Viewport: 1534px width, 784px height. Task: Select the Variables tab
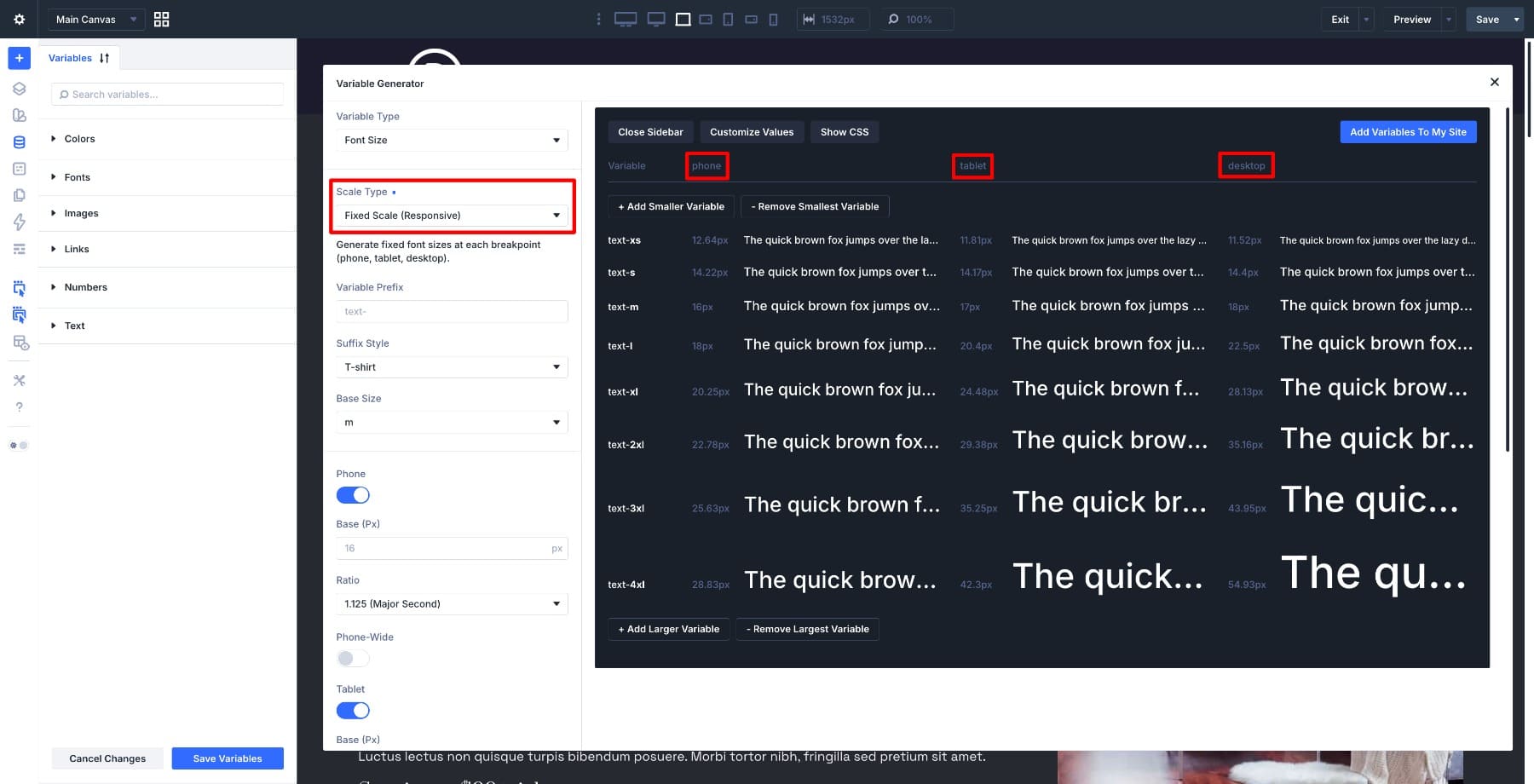(70, 58)
